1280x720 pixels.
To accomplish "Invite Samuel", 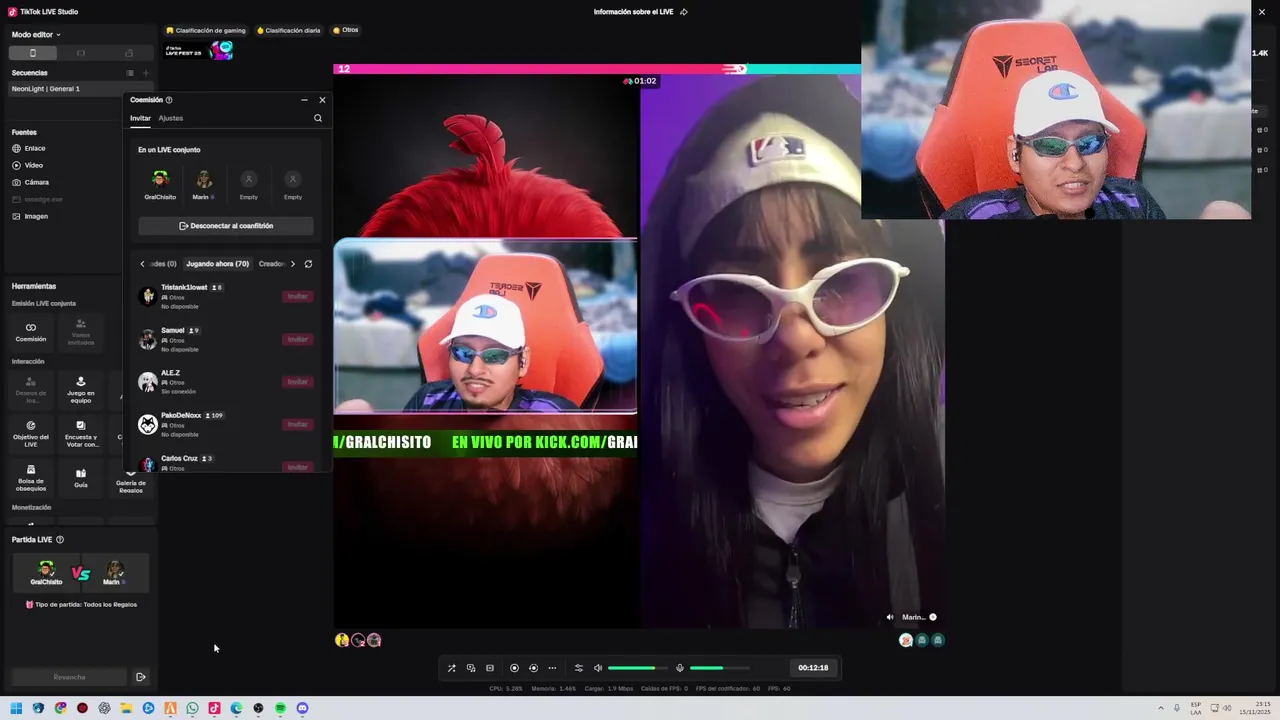I will [x=298, y=339].
